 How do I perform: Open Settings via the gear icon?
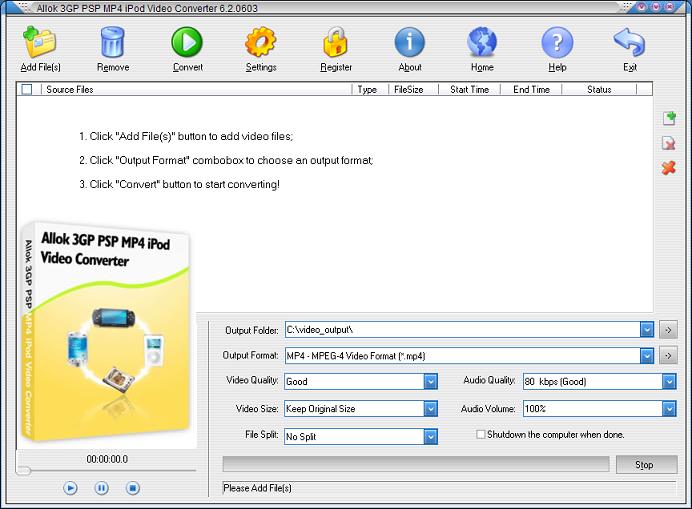(x=260, y=42)
